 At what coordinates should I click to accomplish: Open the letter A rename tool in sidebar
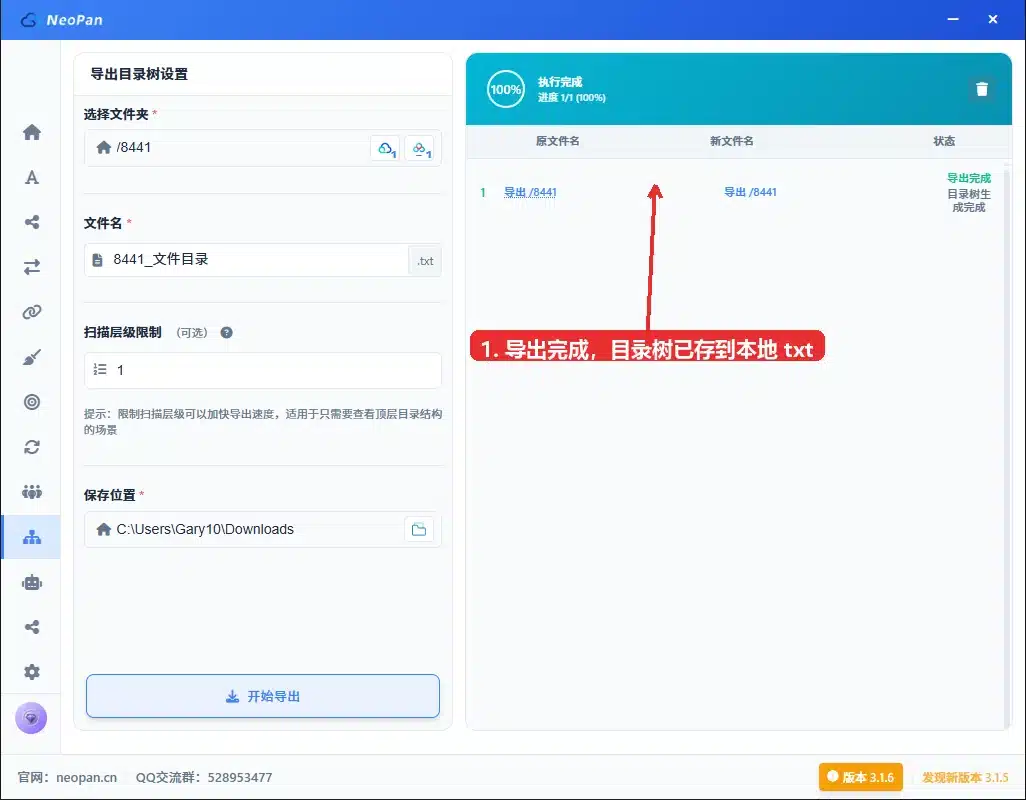31,177
